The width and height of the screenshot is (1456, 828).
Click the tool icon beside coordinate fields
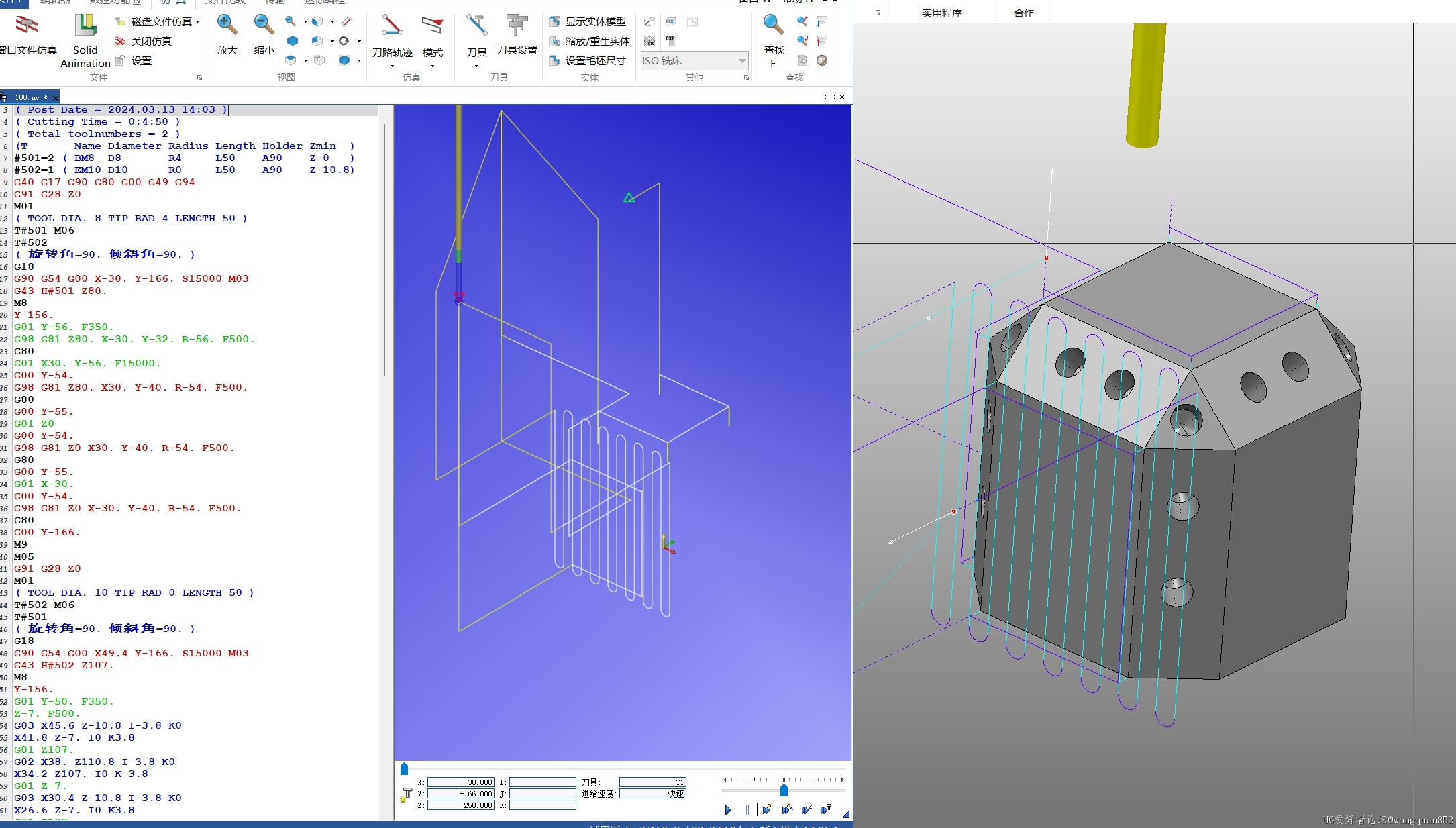pos(406,795)
